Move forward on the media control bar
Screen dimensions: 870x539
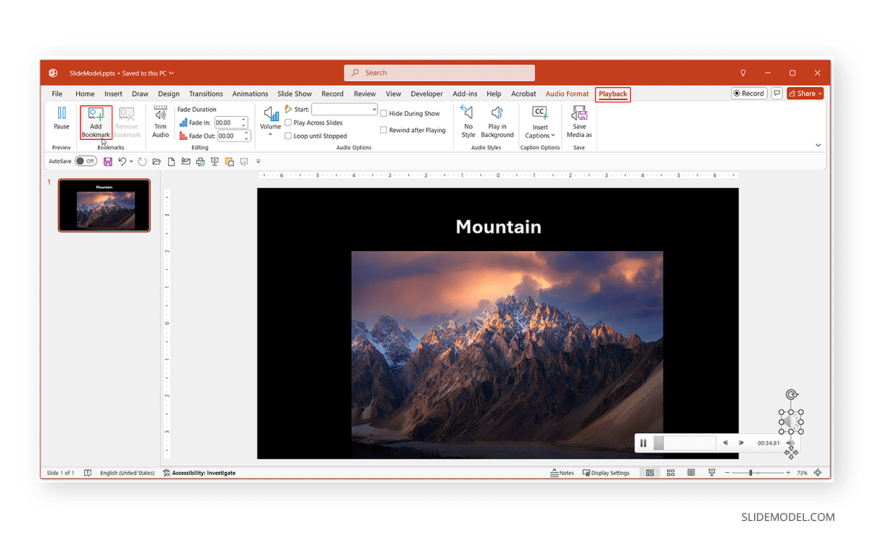[741, 443]
